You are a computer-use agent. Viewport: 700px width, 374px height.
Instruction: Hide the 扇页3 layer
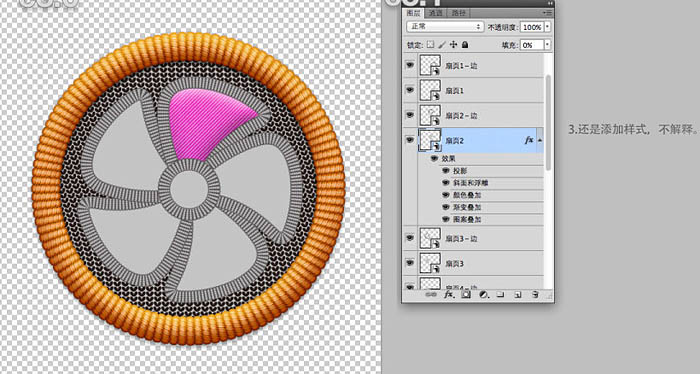click(x=410, y=263)
